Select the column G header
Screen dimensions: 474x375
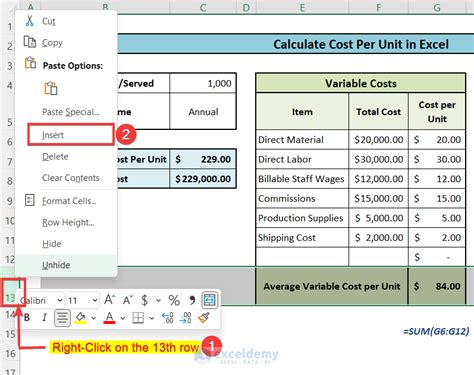coord(437,7)
